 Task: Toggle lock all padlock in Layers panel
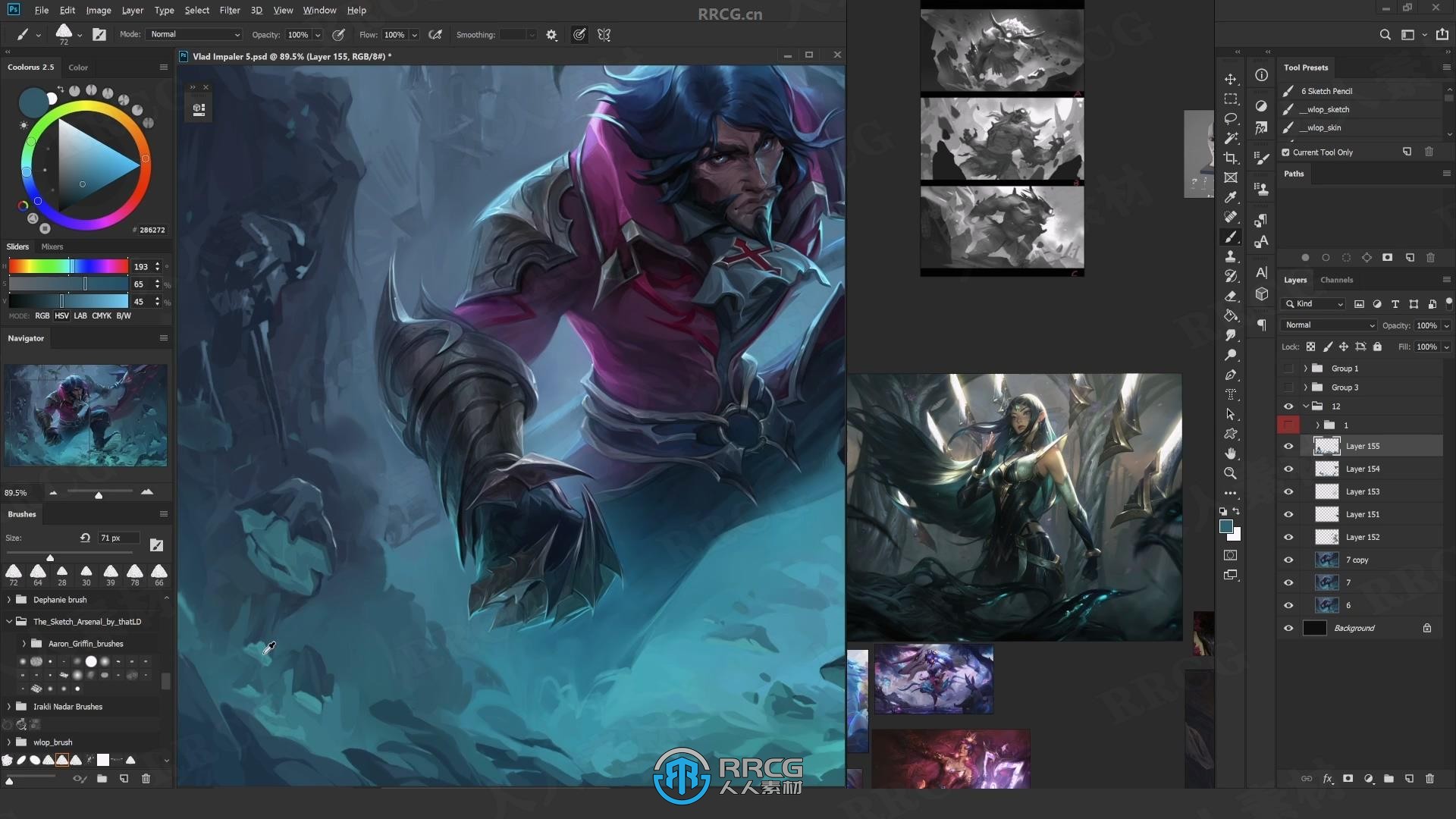1378,347
